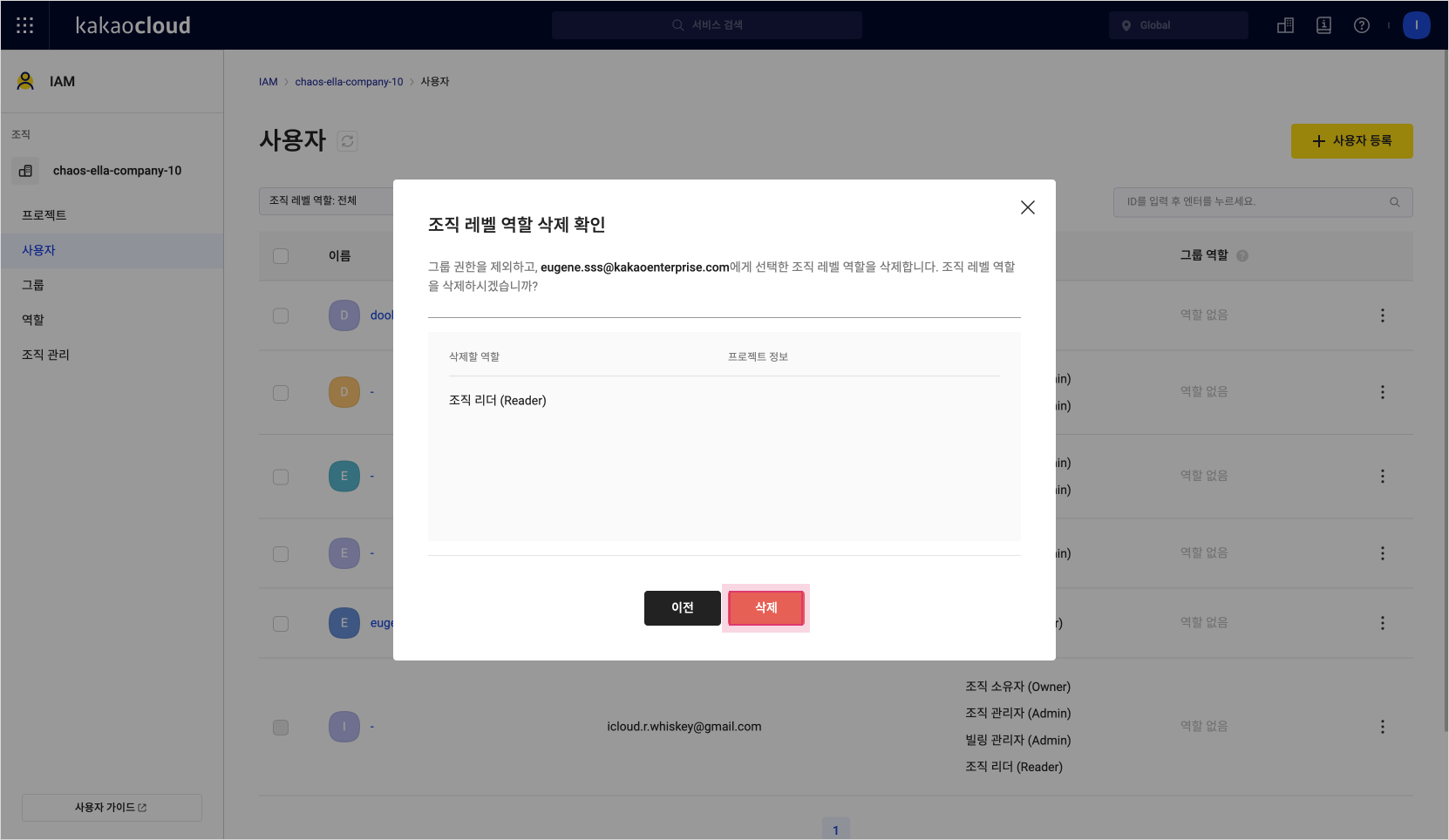
Task: Click the 사용자 등록 button
Action: pyautogui.click(x=1351, y=141)
